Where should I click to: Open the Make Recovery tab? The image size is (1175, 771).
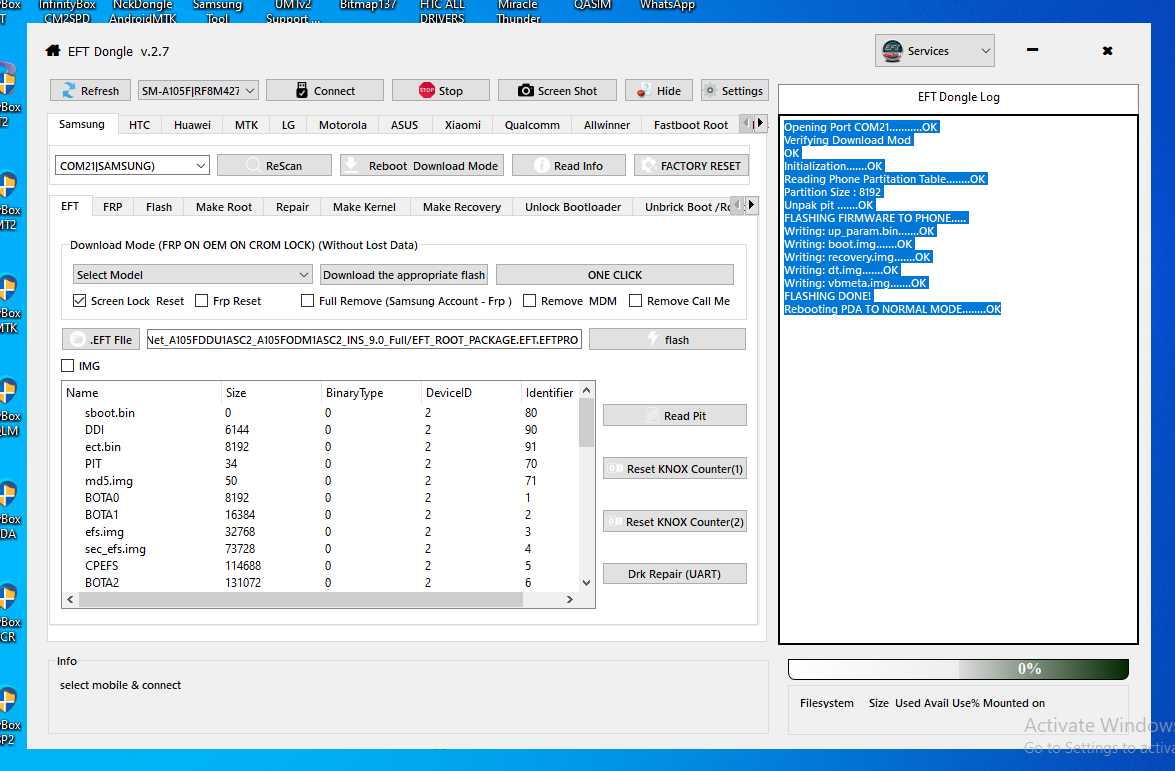(x=462, y=207)
